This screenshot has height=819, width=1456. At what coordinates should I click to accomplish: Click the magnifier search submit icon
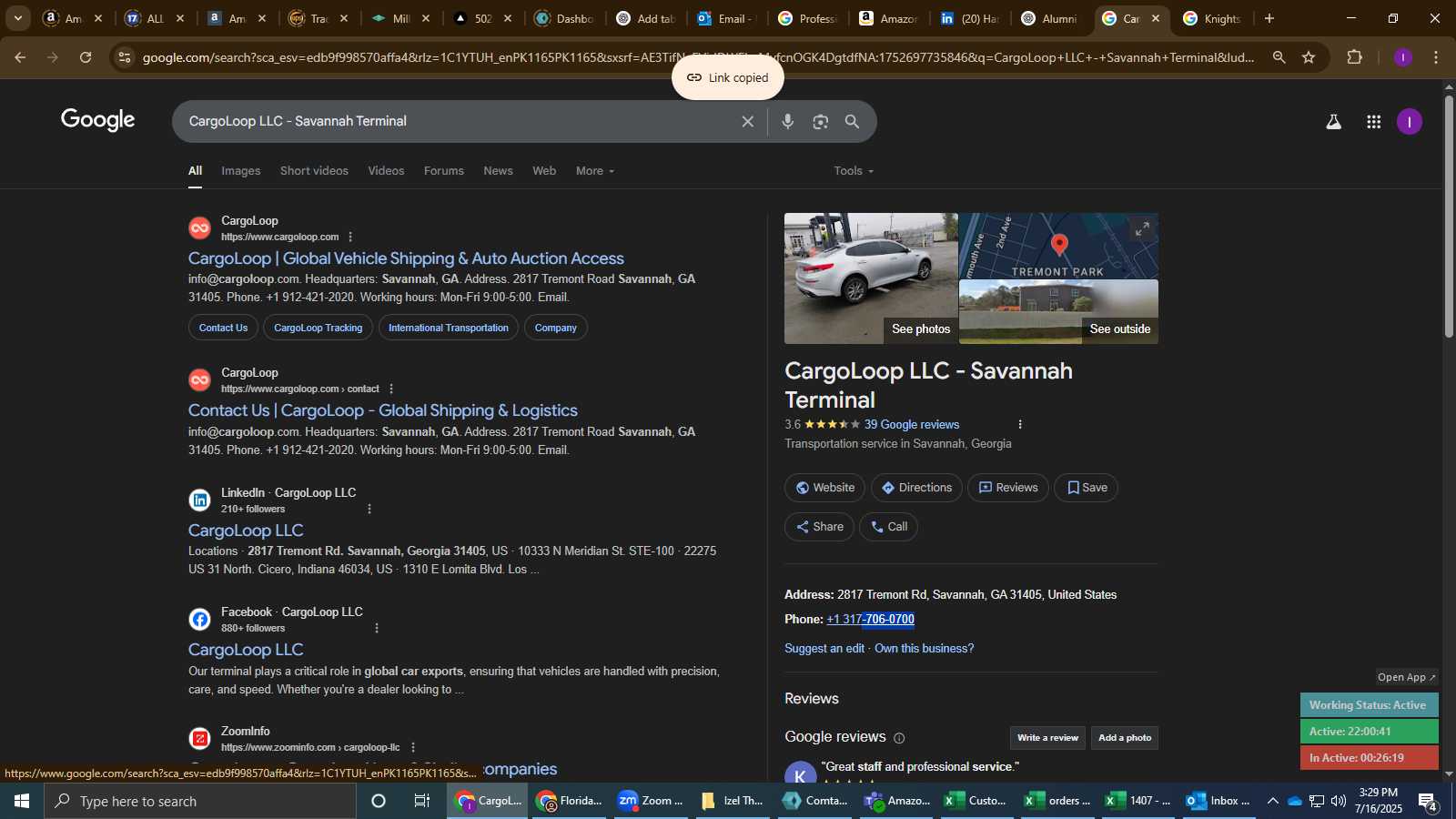click(x=852, y=121)
